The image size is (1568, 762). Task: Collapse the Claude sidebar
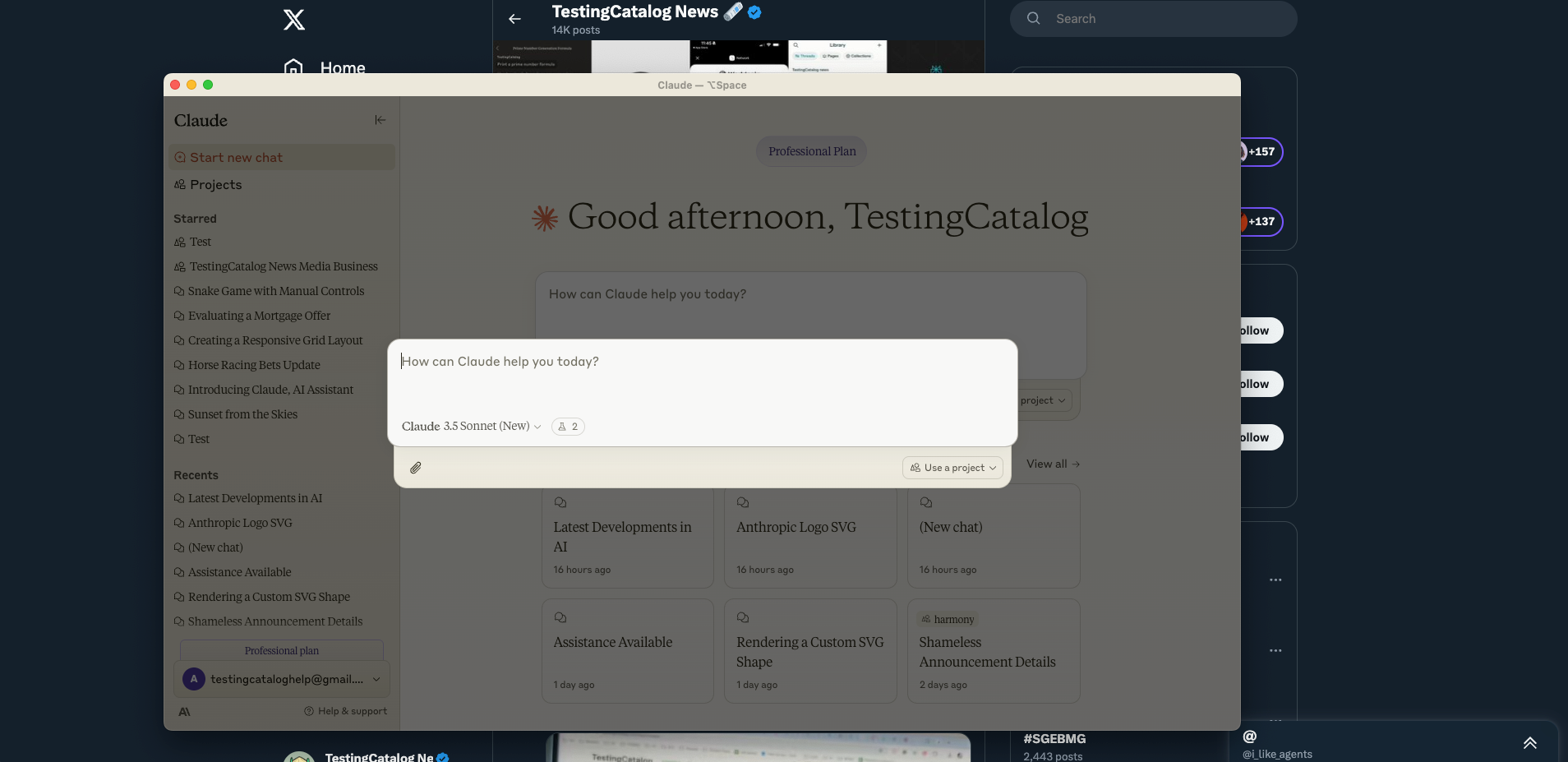click(x=380, y=120)
